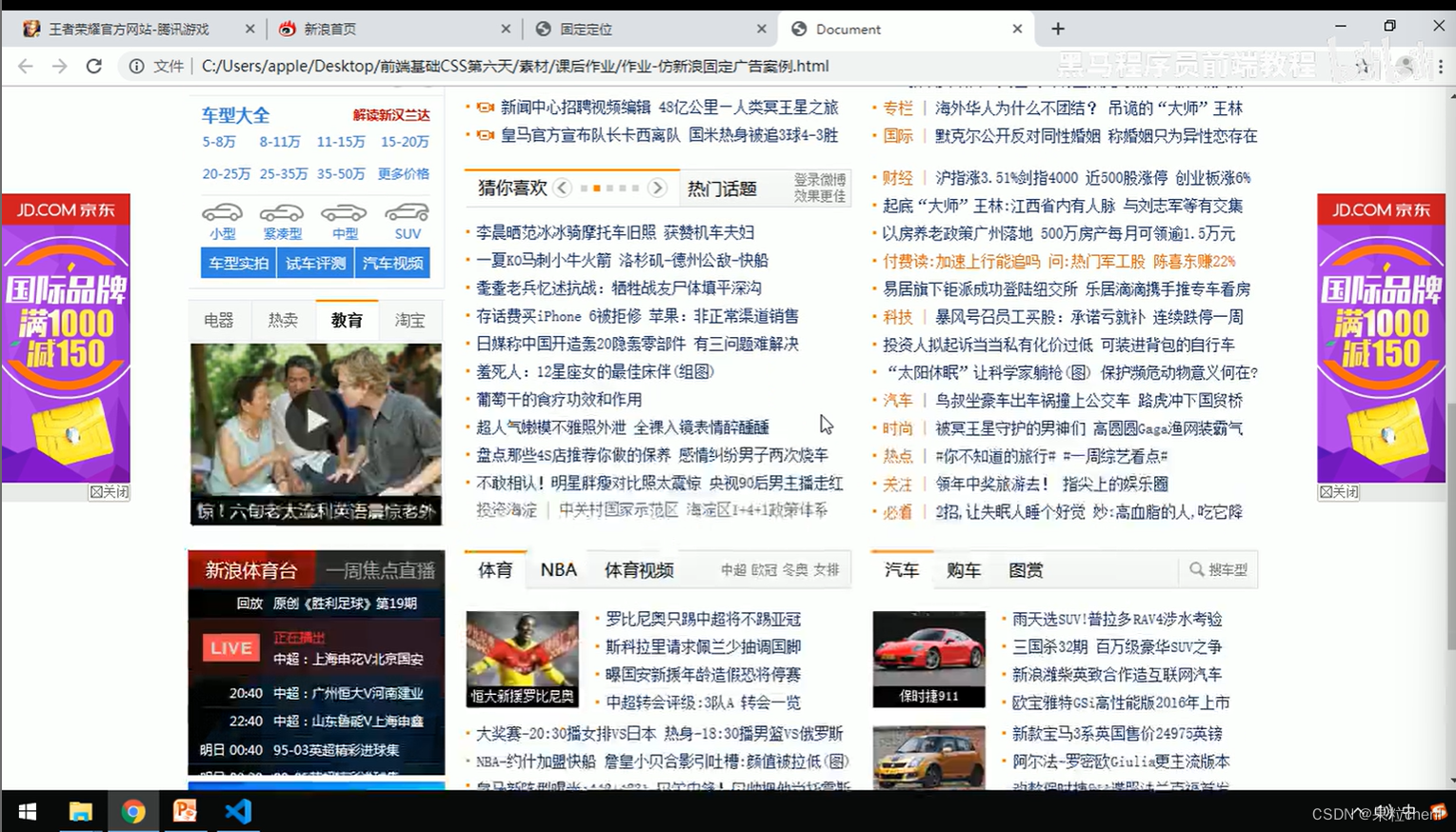Screen dimensions: 1456x832
Task: Open the 车型大全 heading link
Action: 235,115
